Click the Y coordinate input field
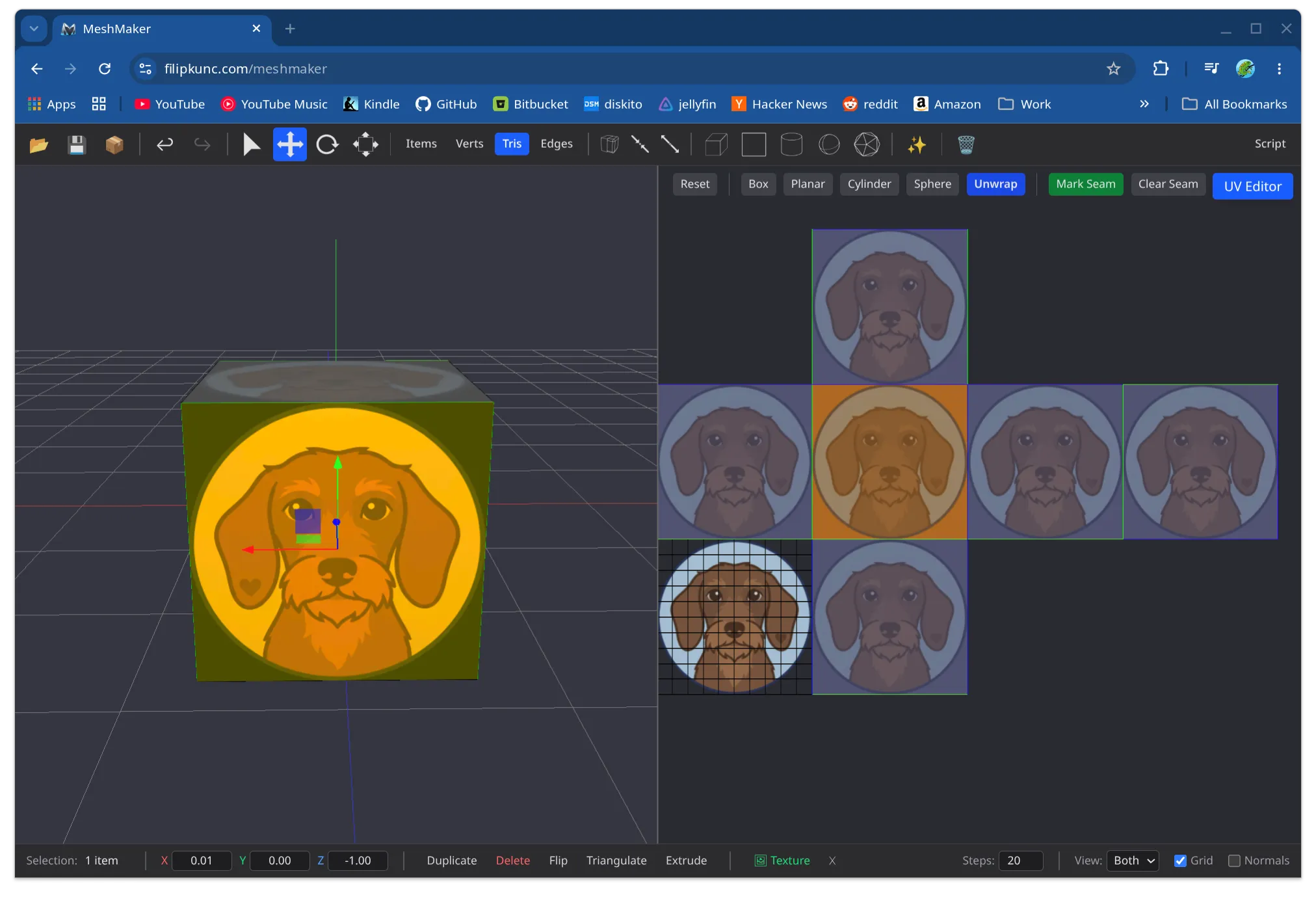Image resolution: width=1316 pixels, height=908 pixels. (280, 861)
